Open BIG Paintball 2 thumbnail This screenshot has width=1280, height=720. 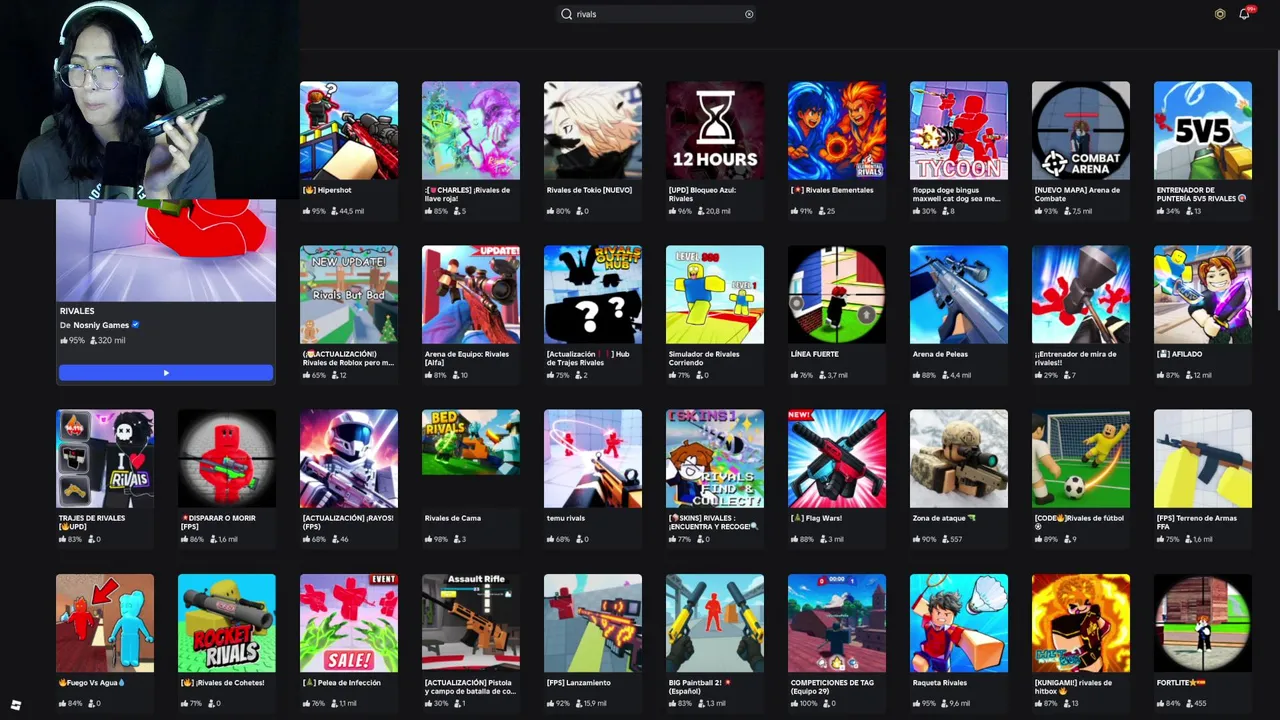[x=715, y=623]
